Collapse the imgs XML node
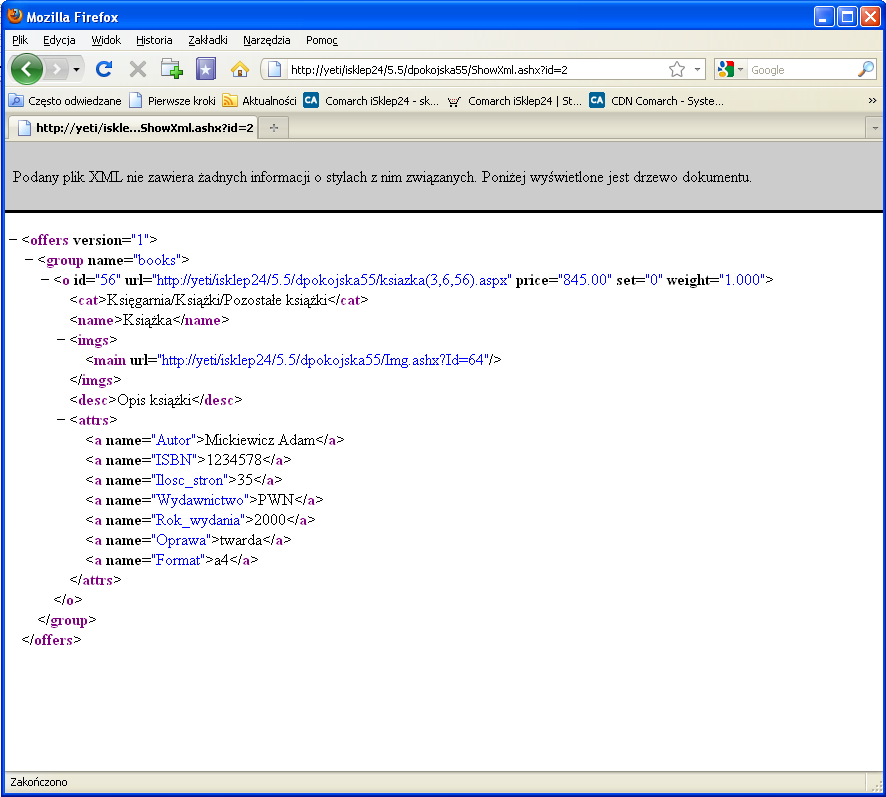This screenshot has width=886, height=797. pos(61,340)
